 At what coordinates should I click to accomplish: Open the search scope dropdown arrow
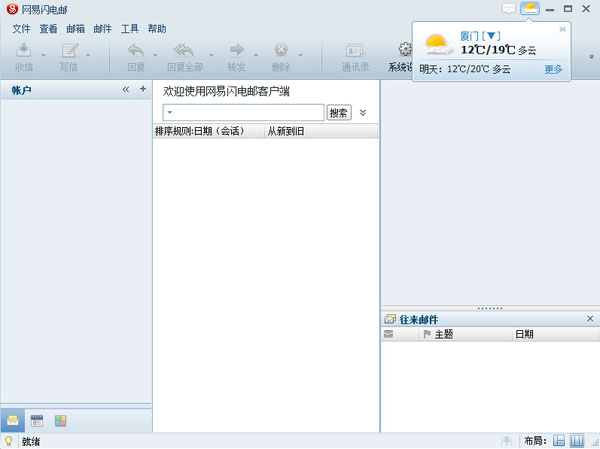pos(170,113)
